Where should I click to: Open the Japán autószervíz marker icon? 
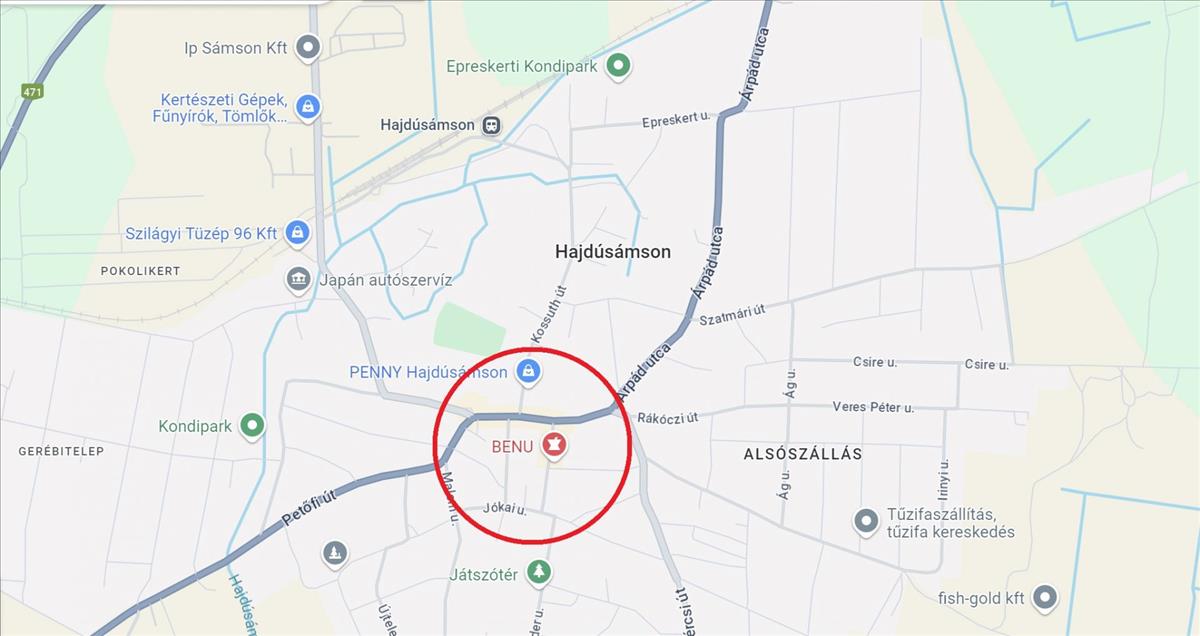pos(298,280)
